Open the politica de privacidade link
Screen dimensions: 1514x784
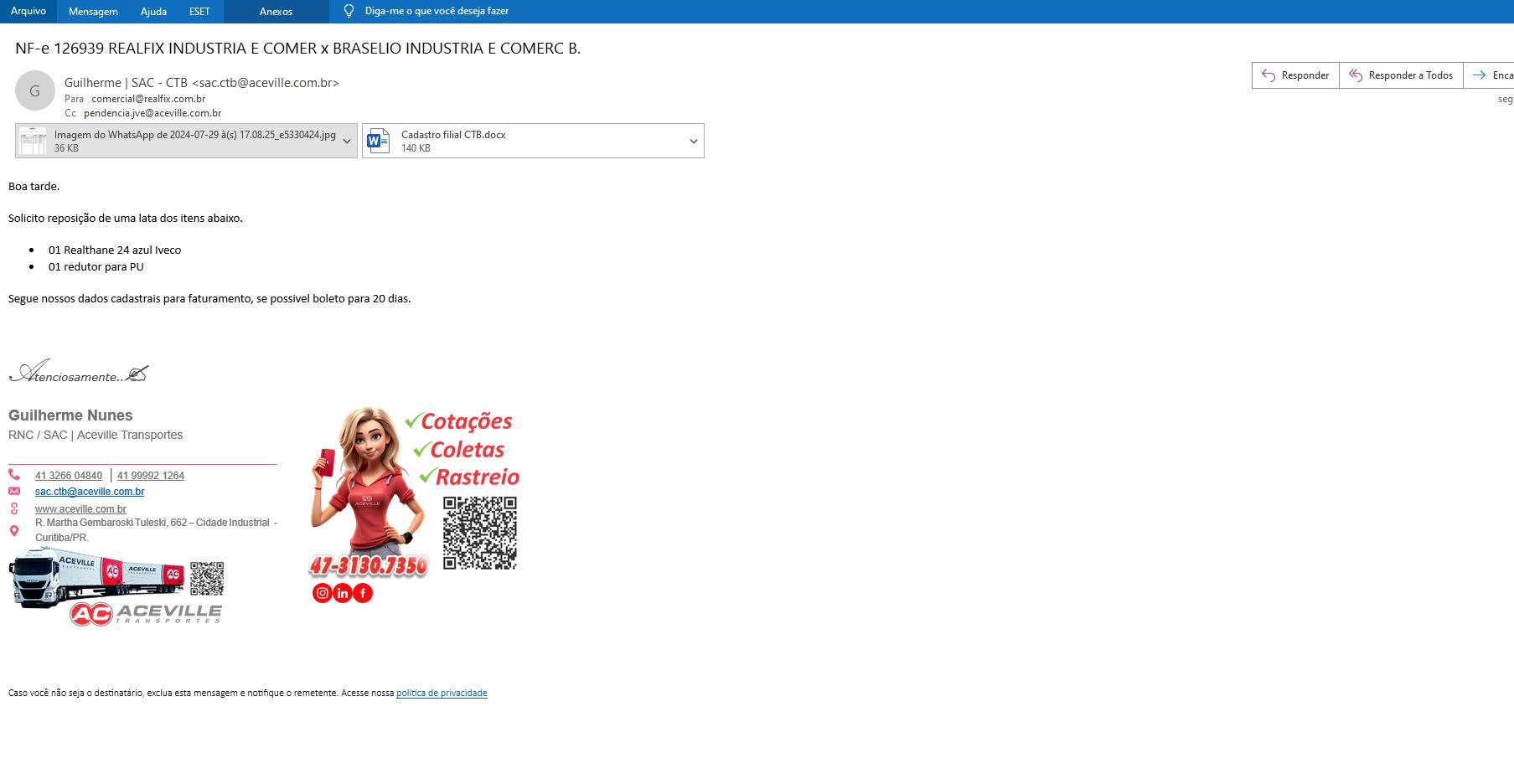(442, 693)
